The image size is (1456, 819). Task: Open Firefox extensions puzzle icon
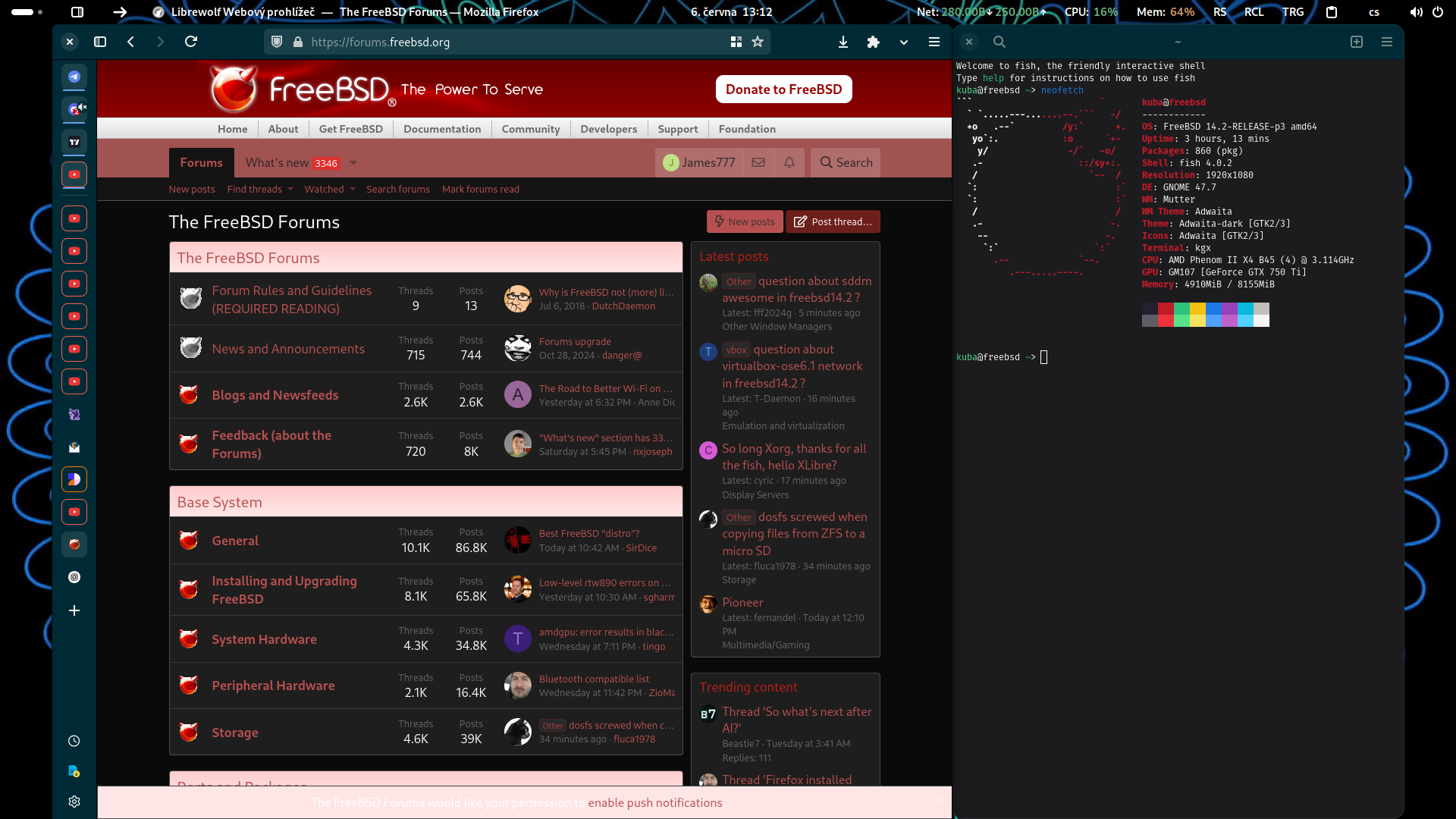pyautogui.click(x=873, y=42)
